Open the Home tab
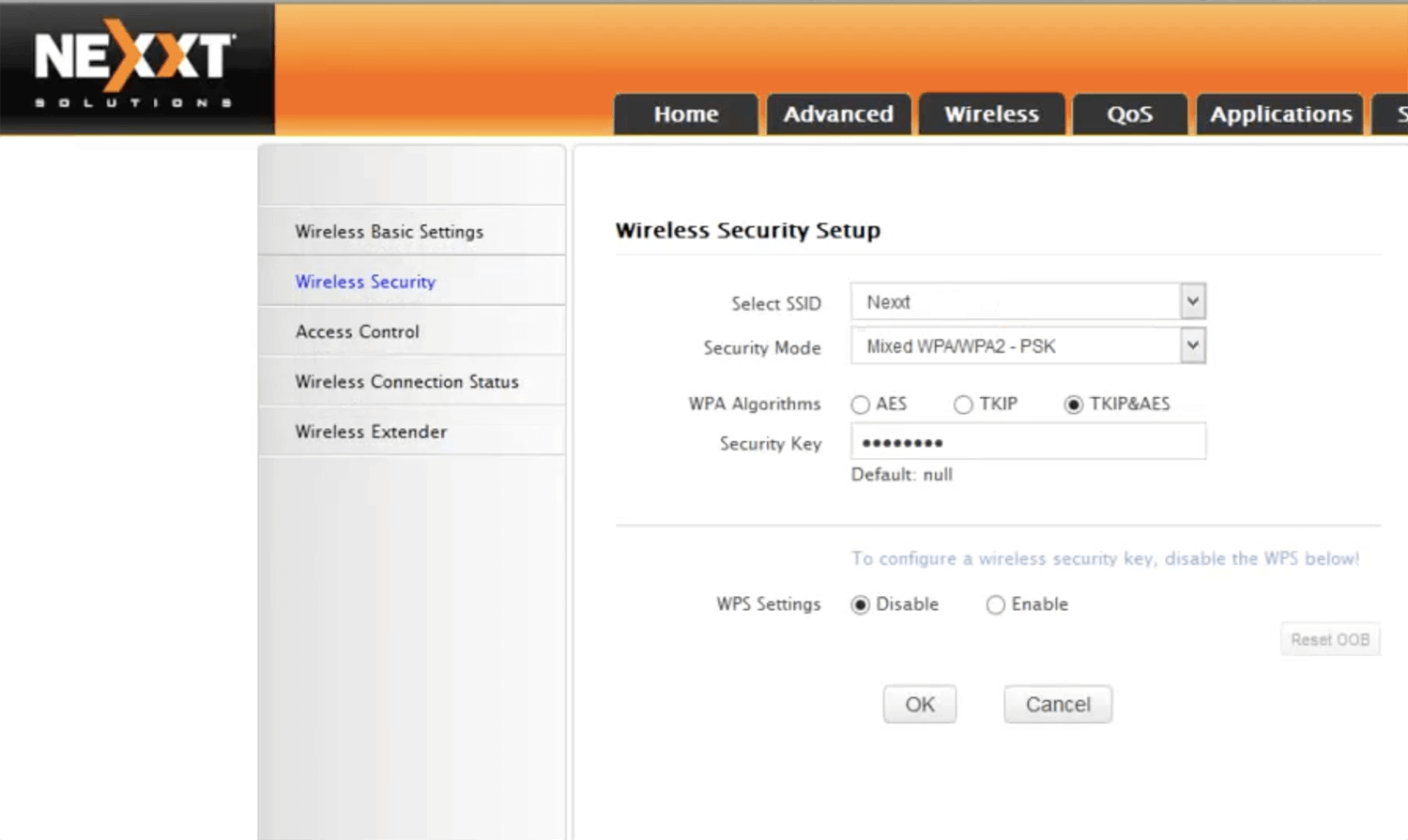 coord(685,115)
